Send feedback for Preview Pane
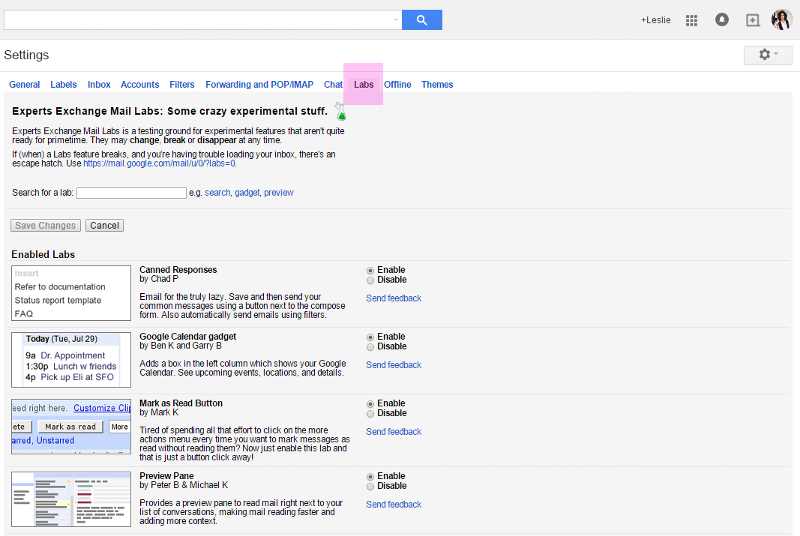 point(393,505)
